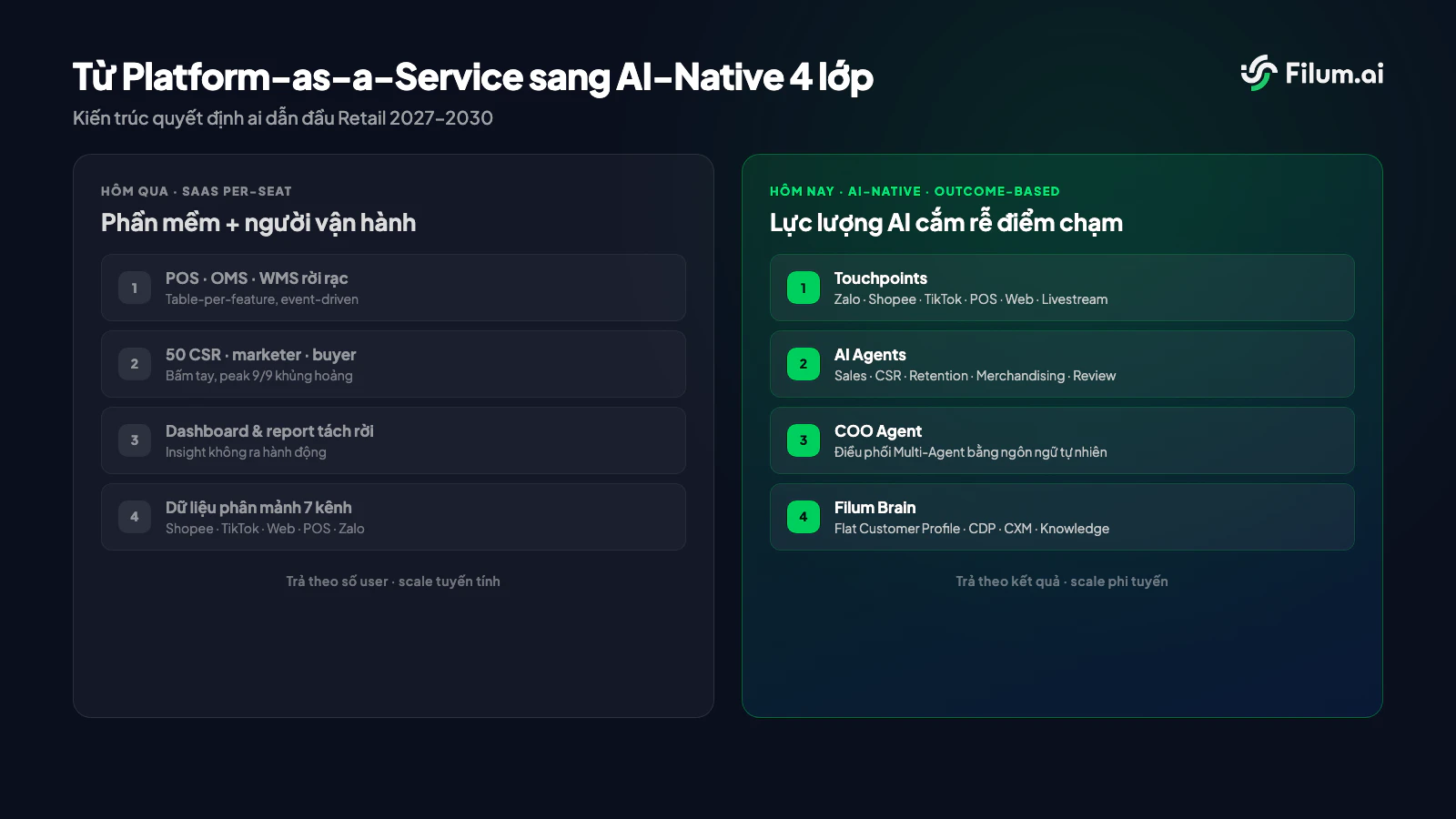Viewport: 1456px width, 819px height.
Task: Select the gray "1" badge beside POS·OMS·WMS
Action: (134, 288)
